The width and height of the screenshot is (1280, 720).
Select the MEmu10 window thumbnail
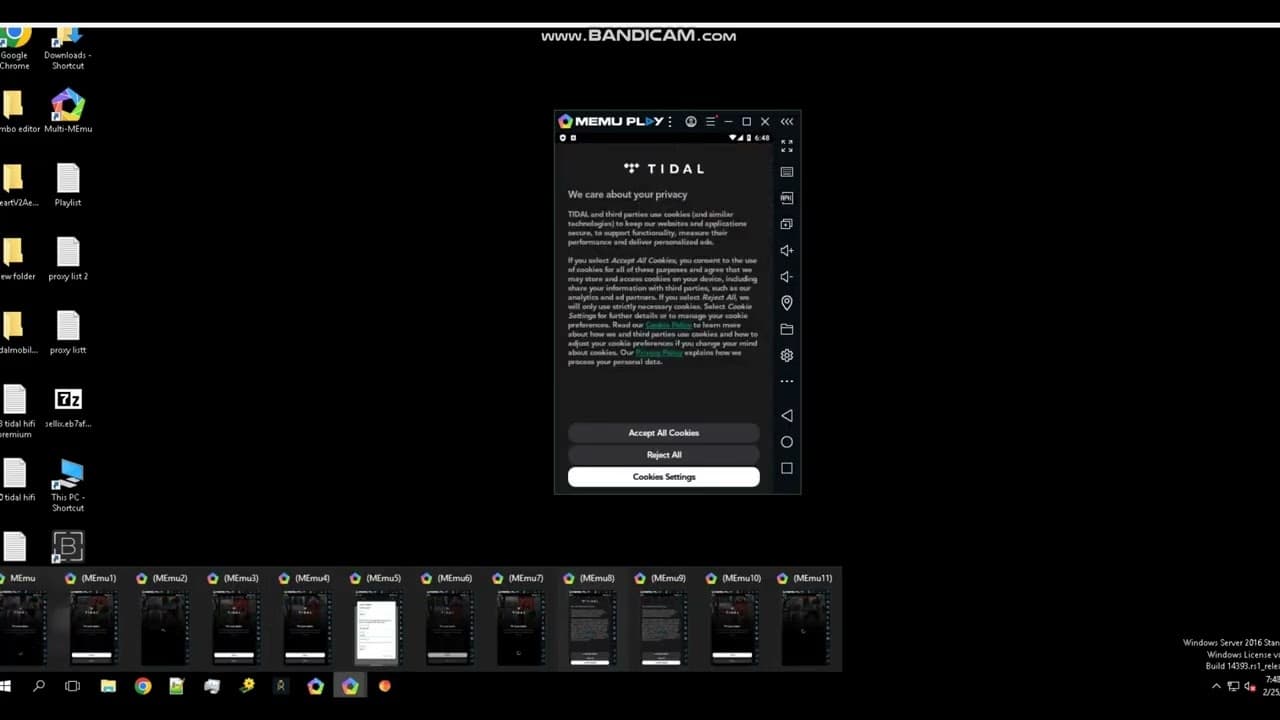pos(733,627)
